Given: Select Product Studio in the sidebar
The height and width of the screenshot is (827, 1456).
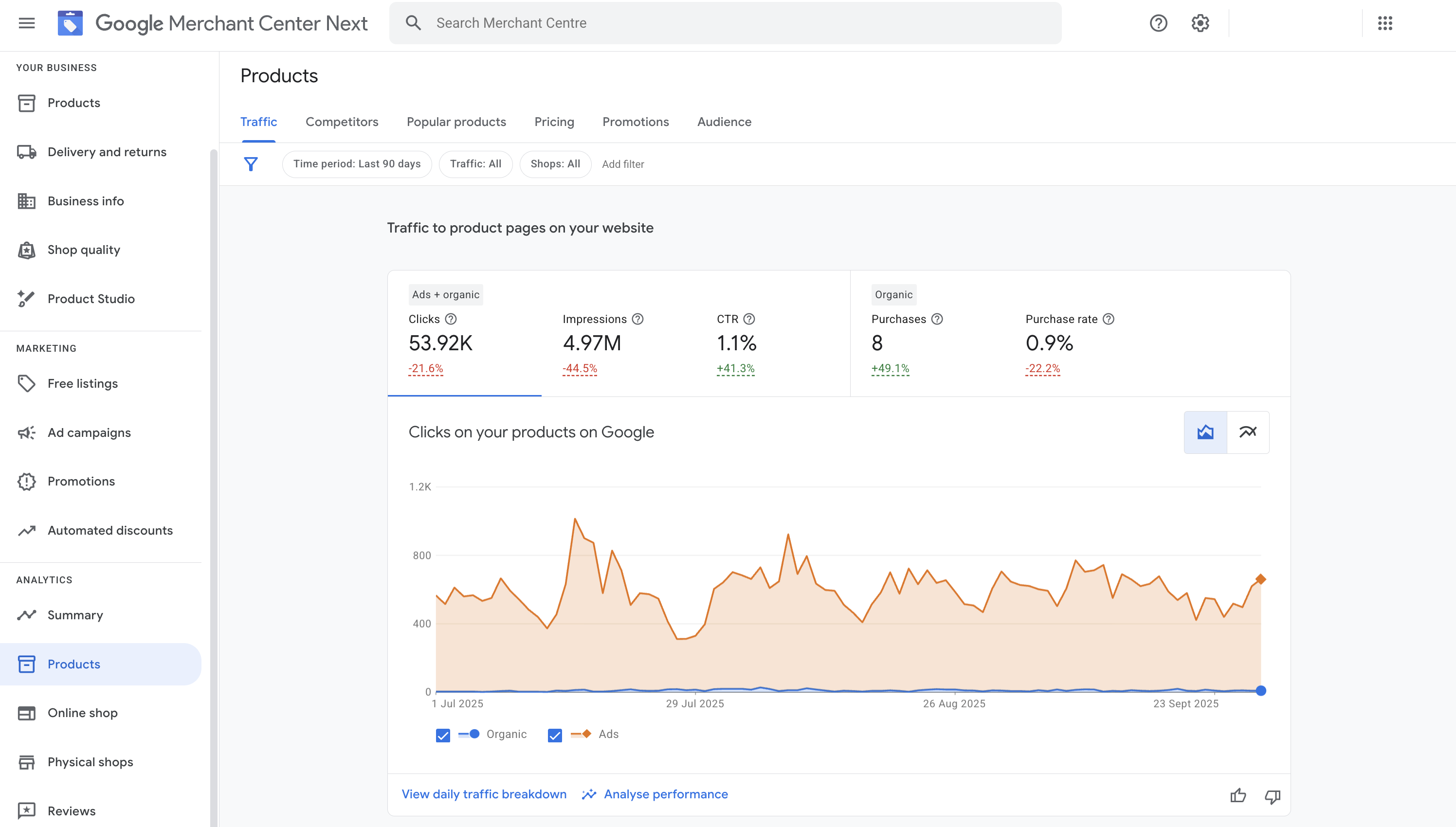Looking at the screenshot, I should (x=91, y=298).
